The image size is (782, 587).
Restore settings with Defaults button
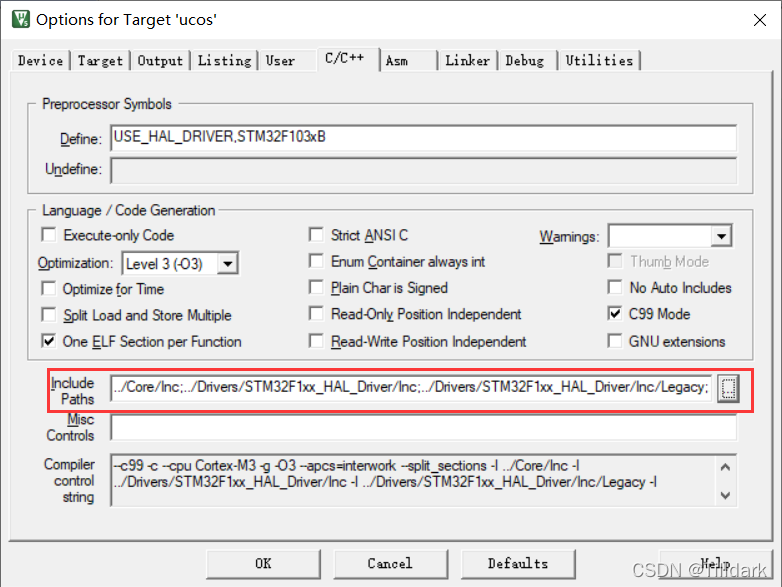pos(518,564)
